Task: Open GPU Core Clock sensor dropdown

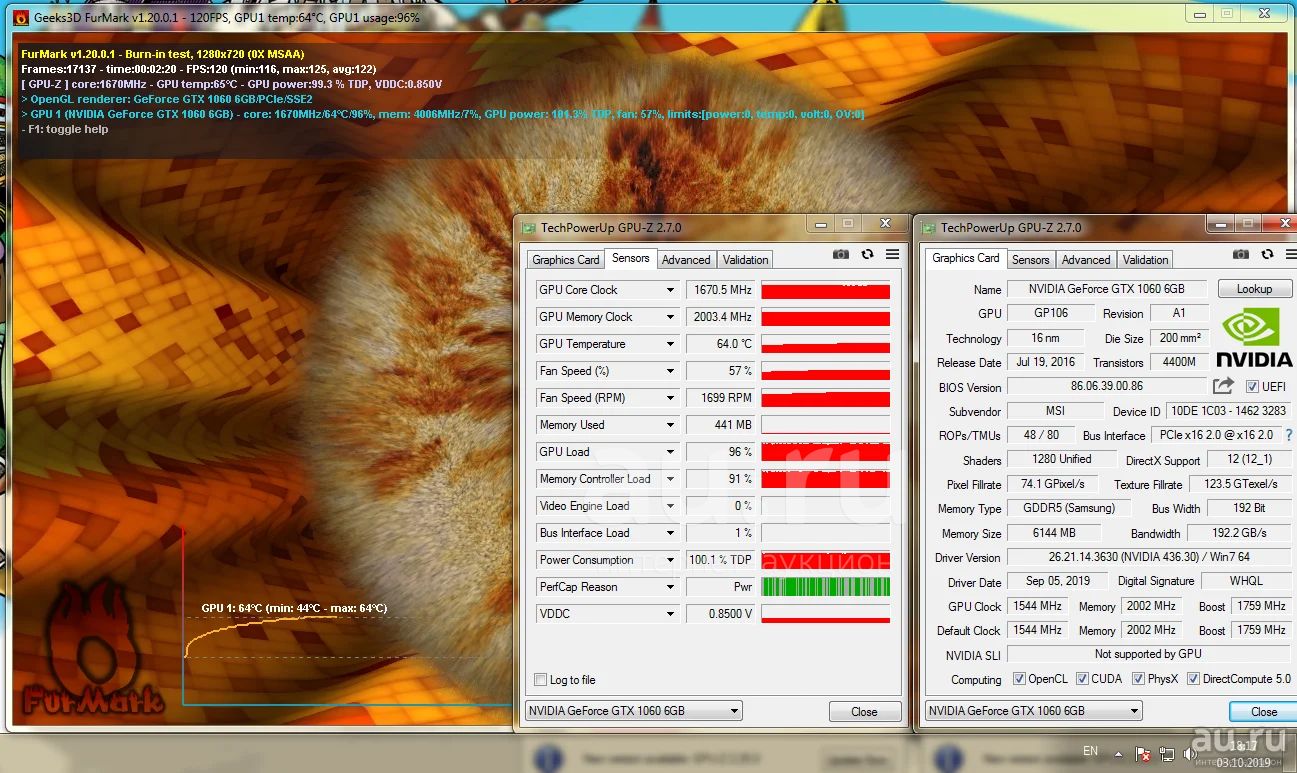Action: click(x=670, y=290)
